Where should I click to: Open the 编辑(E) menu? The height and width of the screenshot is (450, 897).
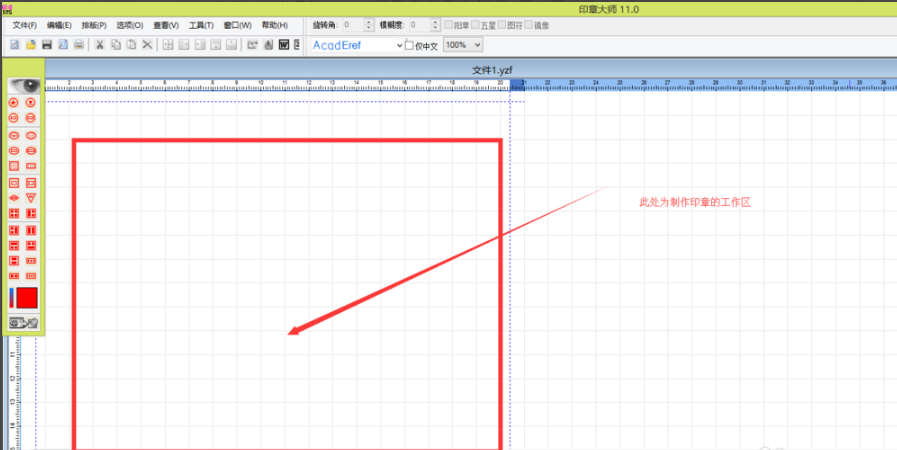tap(59, 26)
